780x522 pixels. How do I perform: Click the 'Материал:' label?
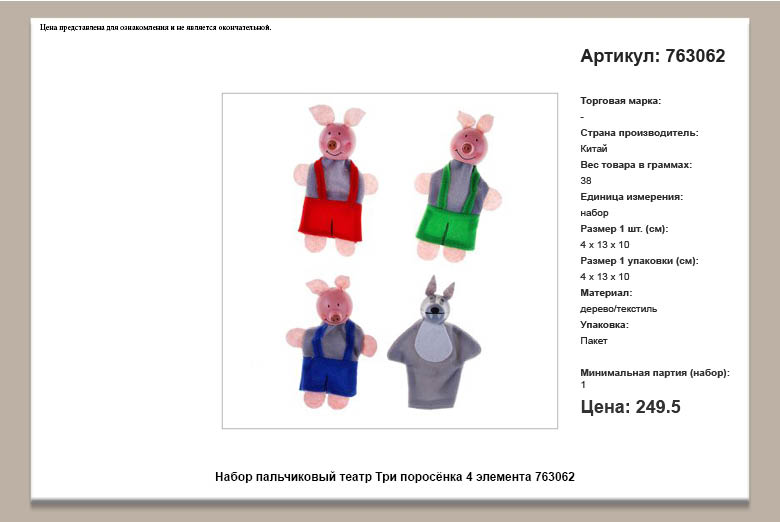pos(606,293)
